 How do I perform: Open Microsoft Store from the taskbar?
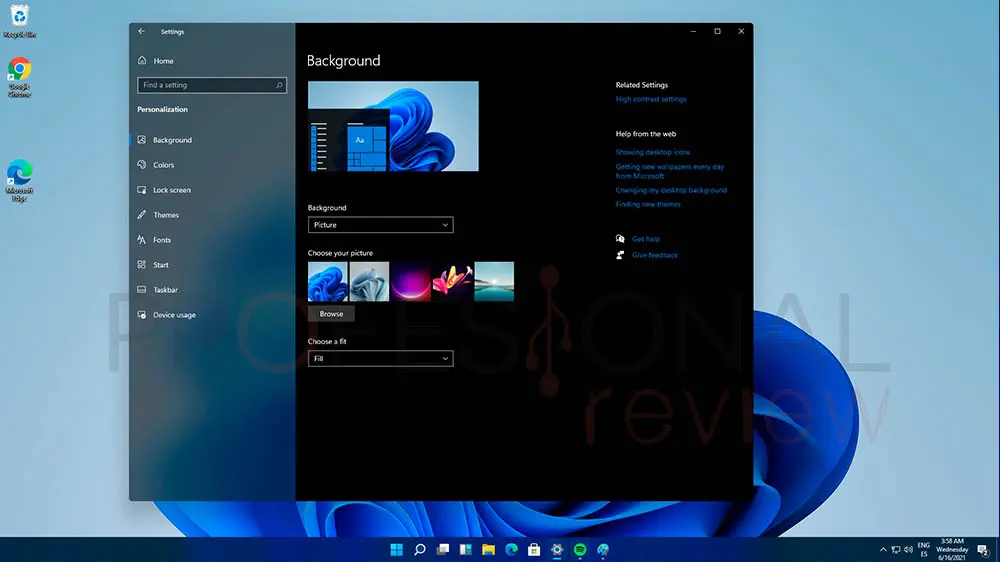coord(534,549)
